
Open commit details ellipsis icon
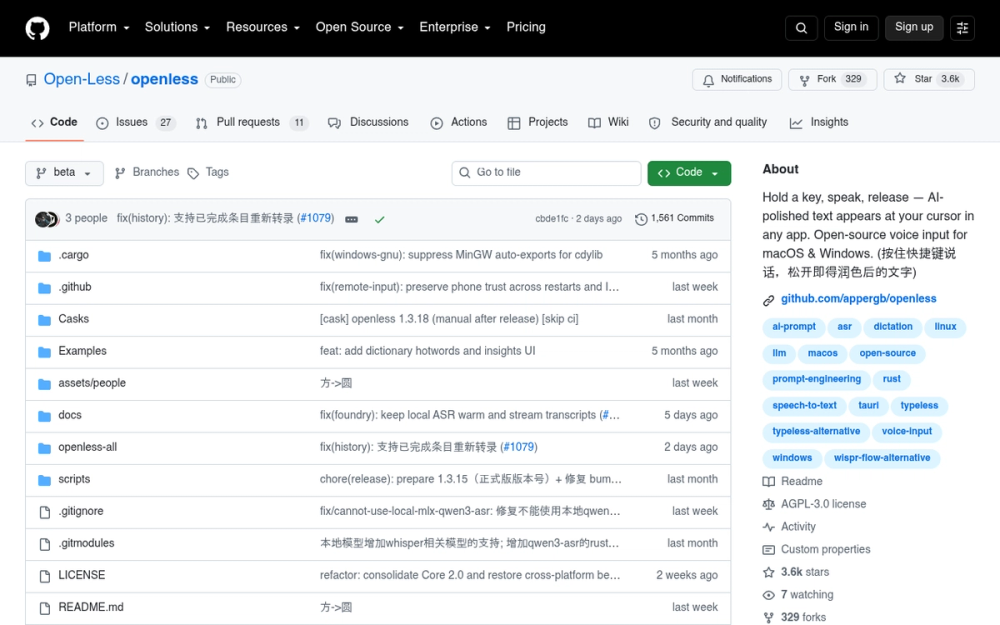[x=351, y=219]
